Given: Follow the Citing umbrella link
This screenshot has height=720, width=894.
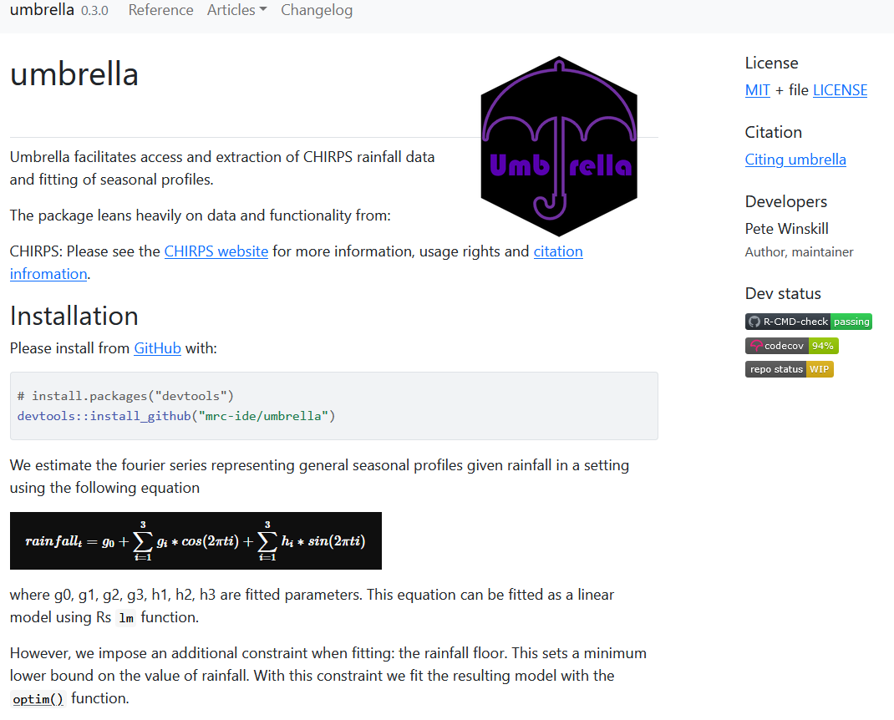Looking at the screenshot, I should tap(795, 159).
